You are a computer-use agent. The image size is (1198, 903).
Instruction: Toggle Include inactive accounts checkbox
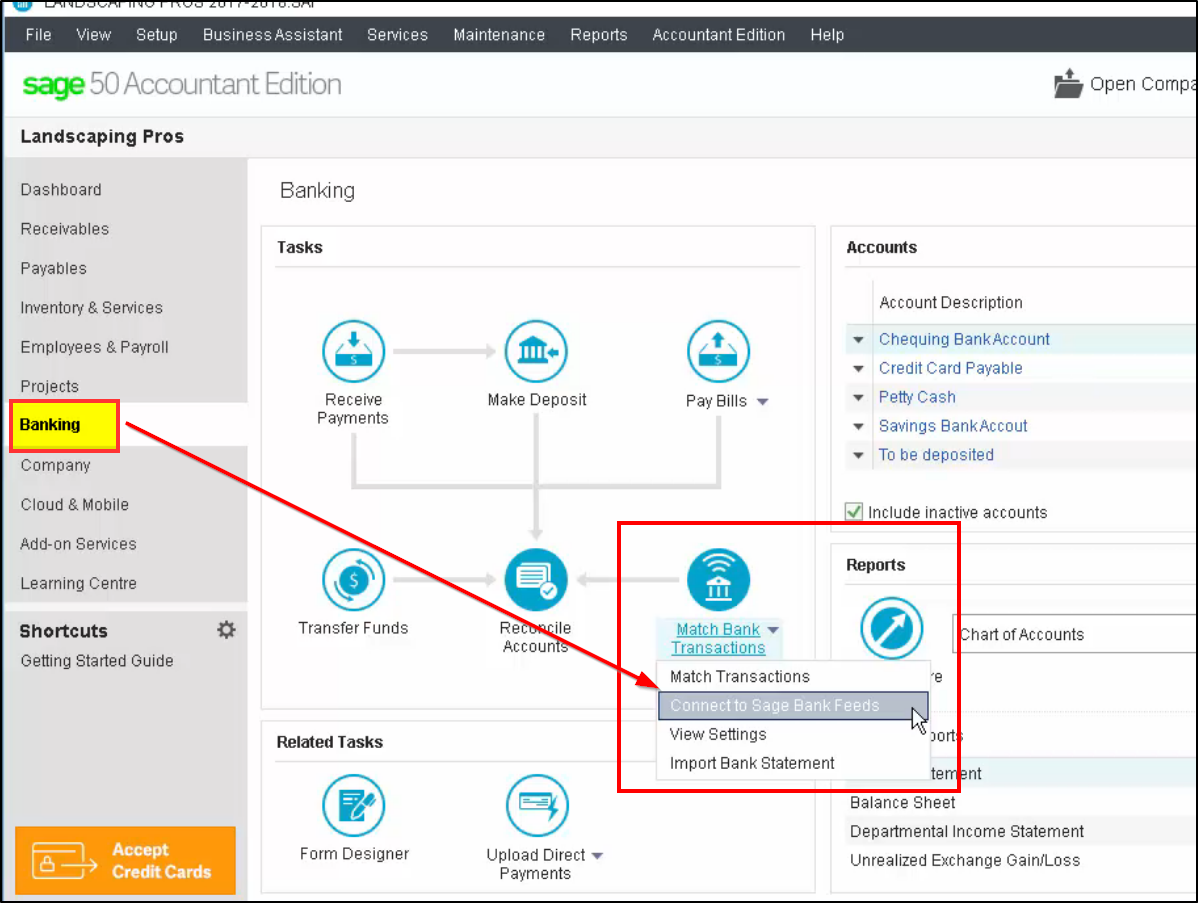[853, 512]
